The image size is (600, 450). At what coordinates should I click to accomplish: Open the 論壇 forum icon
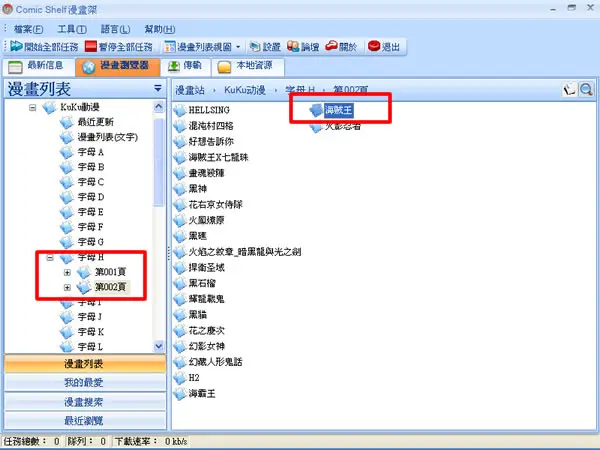pos(293,46)
